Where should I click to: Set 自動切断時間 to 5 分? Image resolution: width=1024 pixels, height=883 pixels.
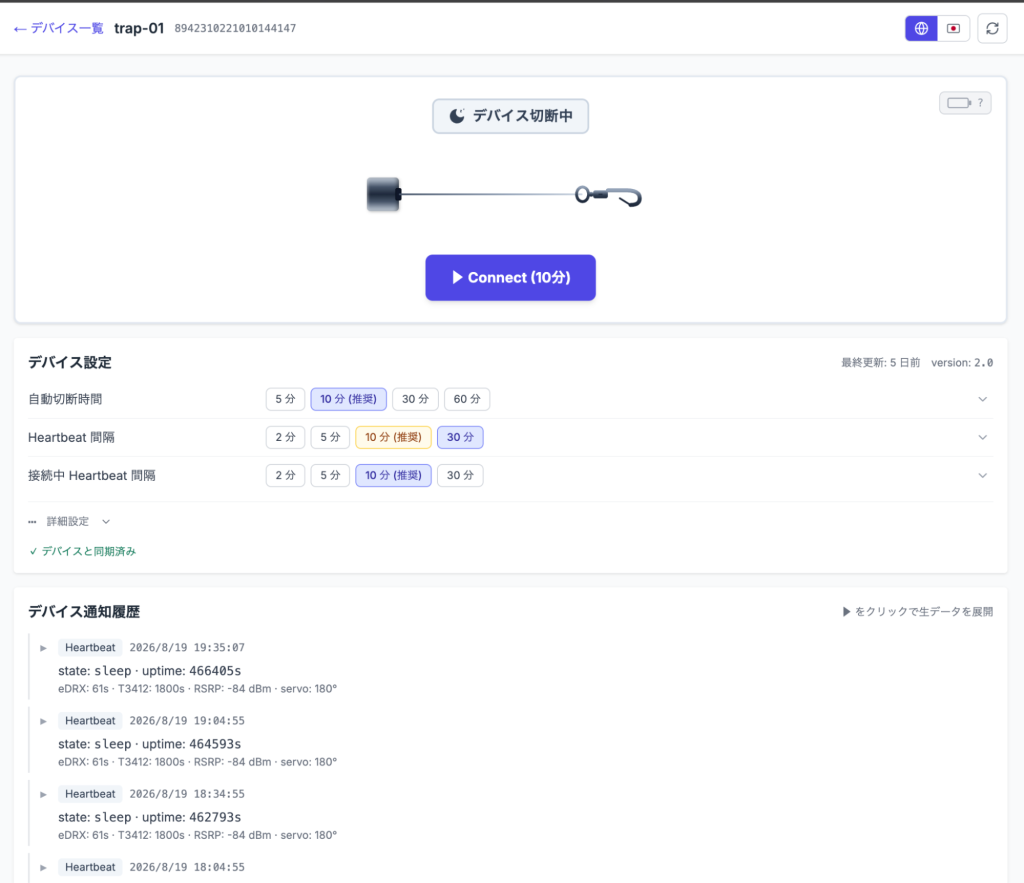tap(285, 399)
